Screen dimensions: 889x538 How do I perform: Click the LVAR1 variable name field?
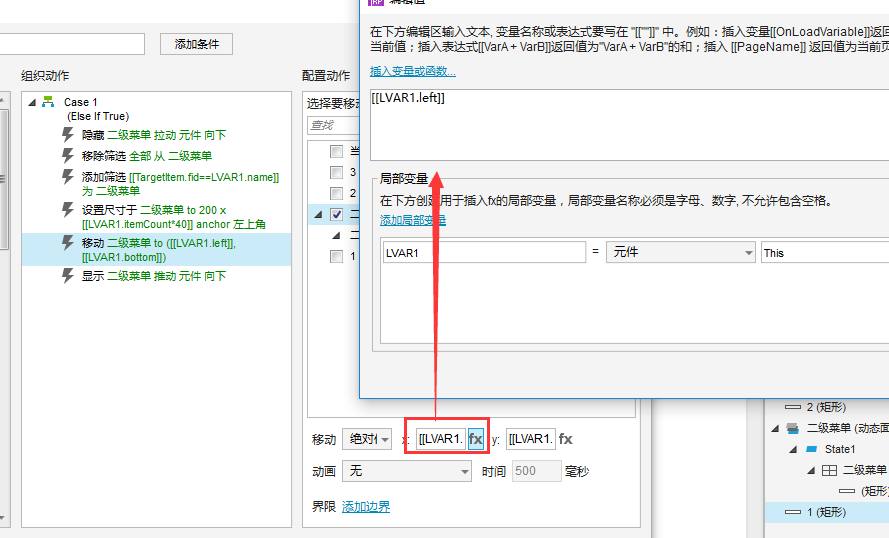tap(484, 252)
